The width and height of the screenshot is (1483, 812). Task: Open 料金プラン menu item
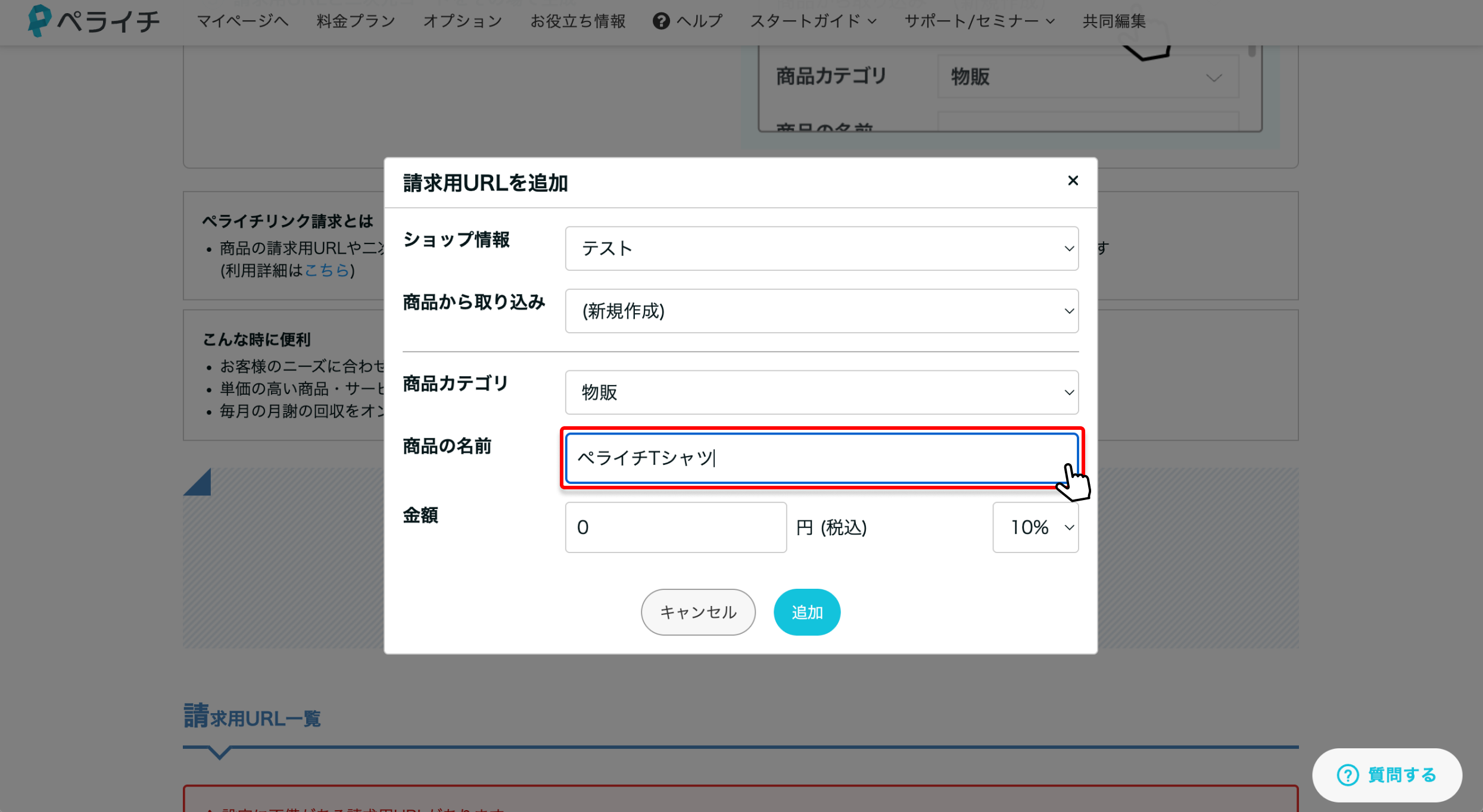(356, 21)
